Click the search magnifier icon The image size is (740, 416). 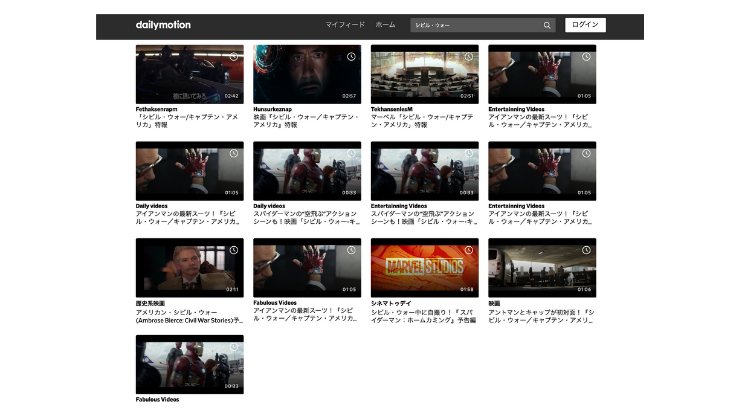tap(547, 25)
